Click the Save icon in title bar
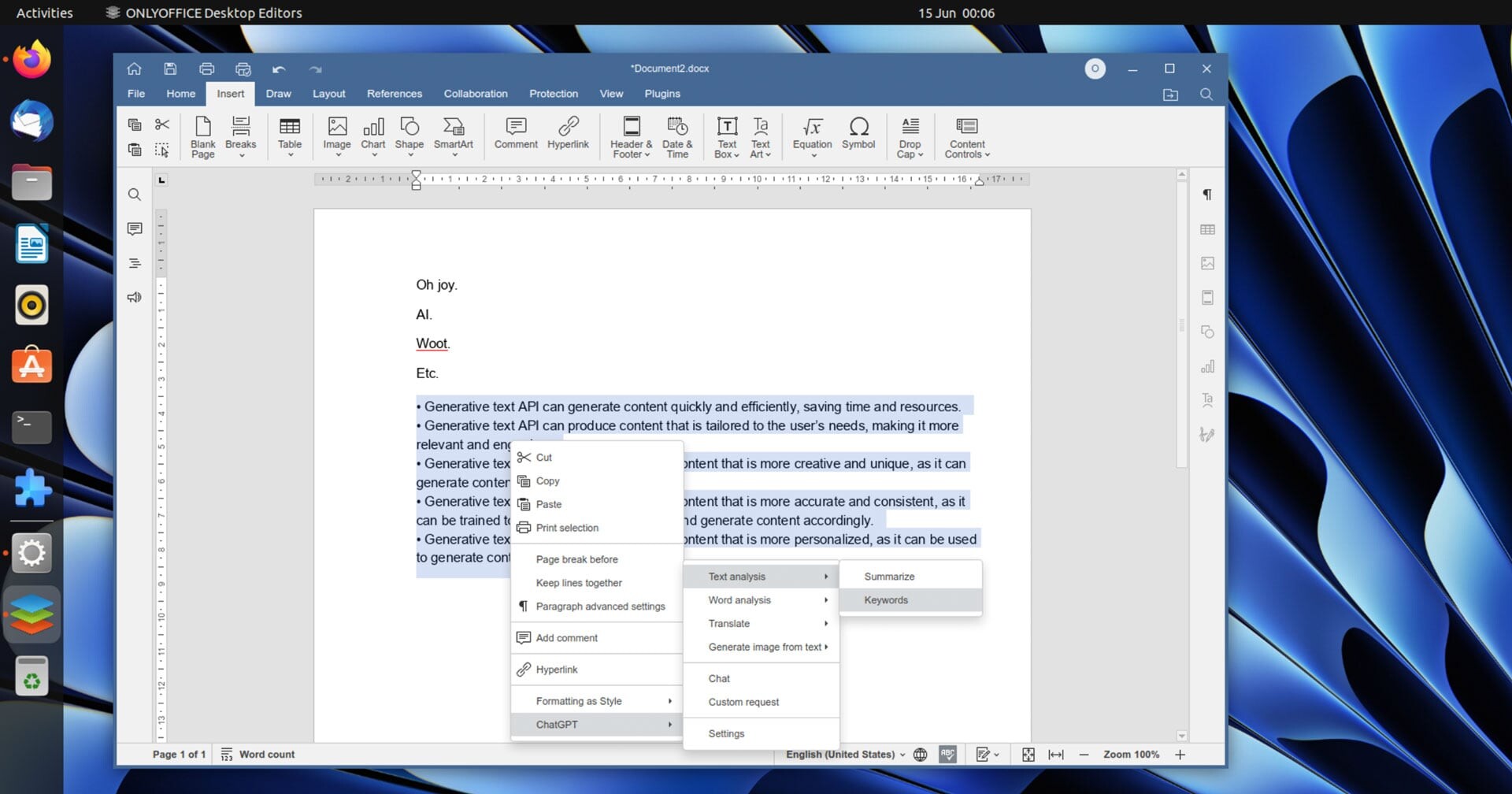 click(170, 69)
